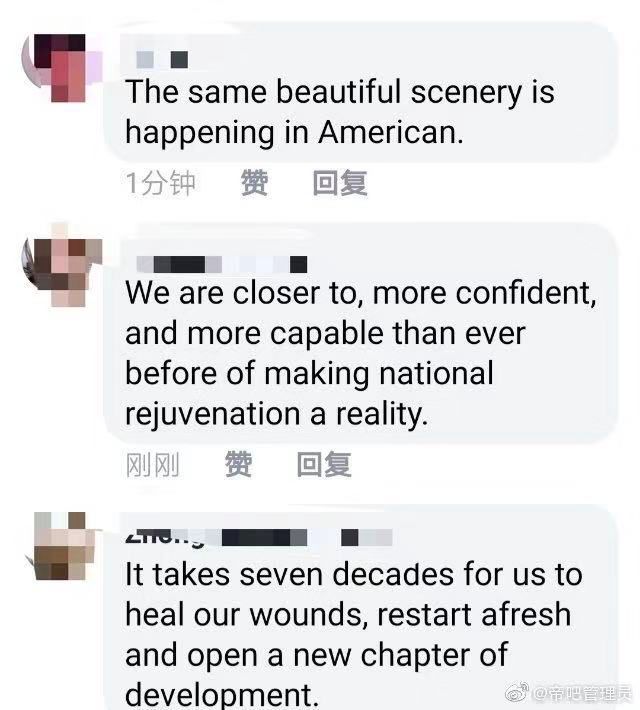
Task: Reply to the 'national rejuvenation' comment via 回复
Action: tap(324, 464)
